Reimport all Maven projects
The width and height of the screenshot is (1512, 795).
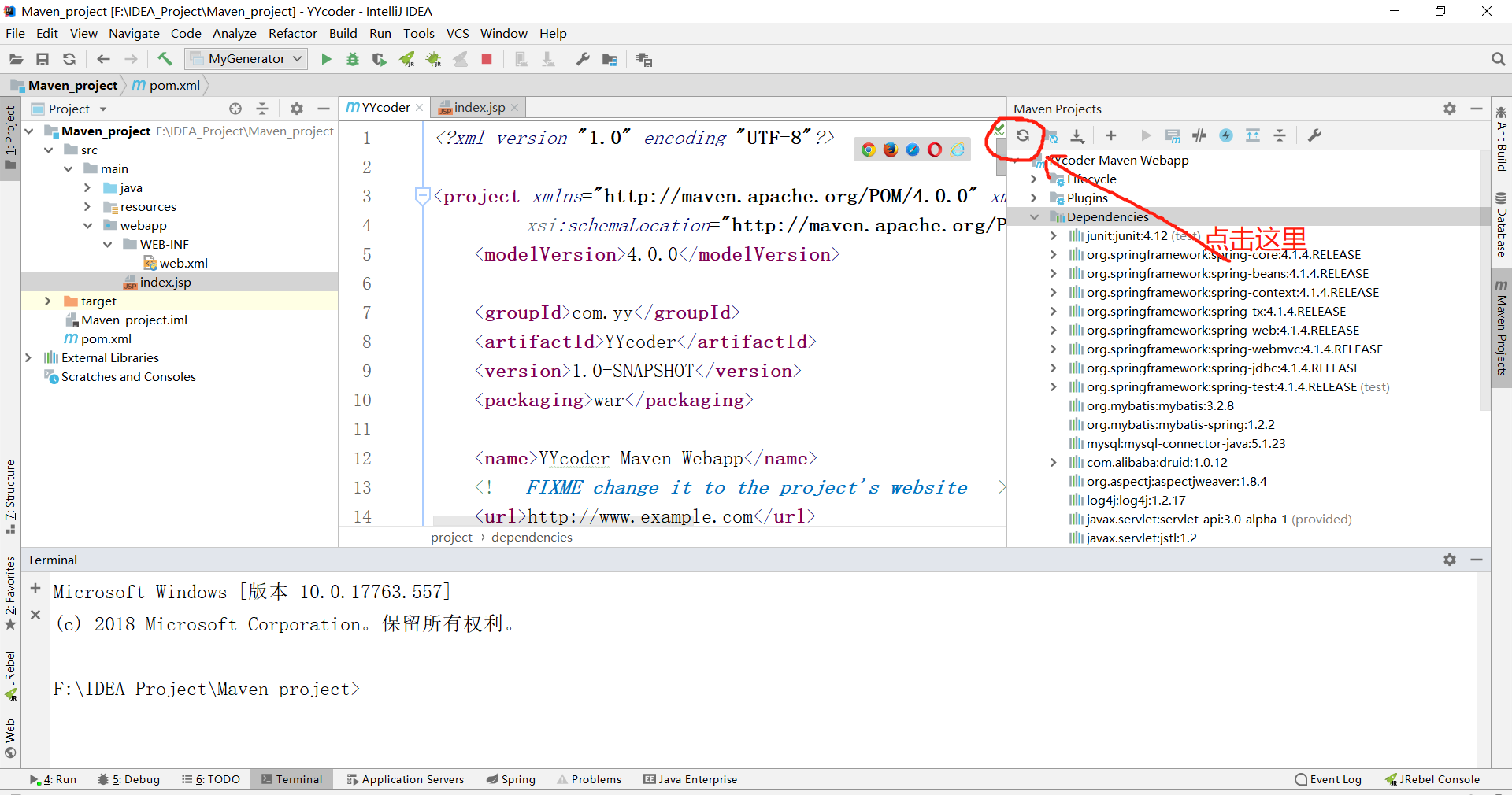[1023, 135]
